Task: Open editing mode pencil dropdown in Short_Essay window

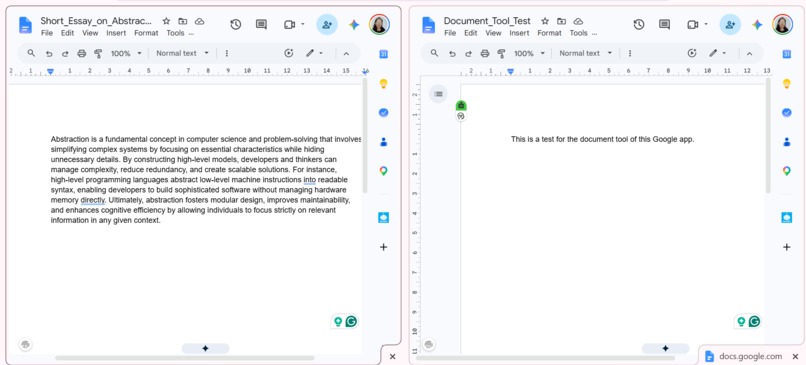Action: (x=314, y=53)
